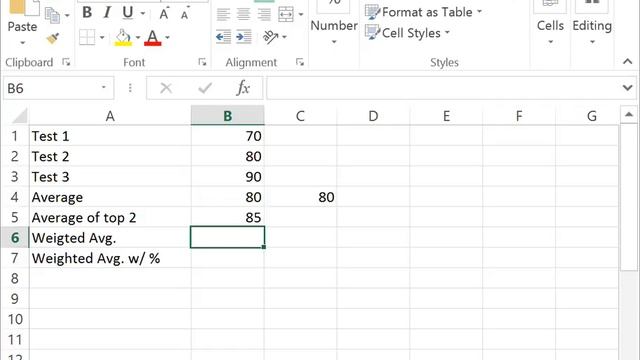Select cell 'Weighted Avg. w/ %'

(x=110, y=258)
